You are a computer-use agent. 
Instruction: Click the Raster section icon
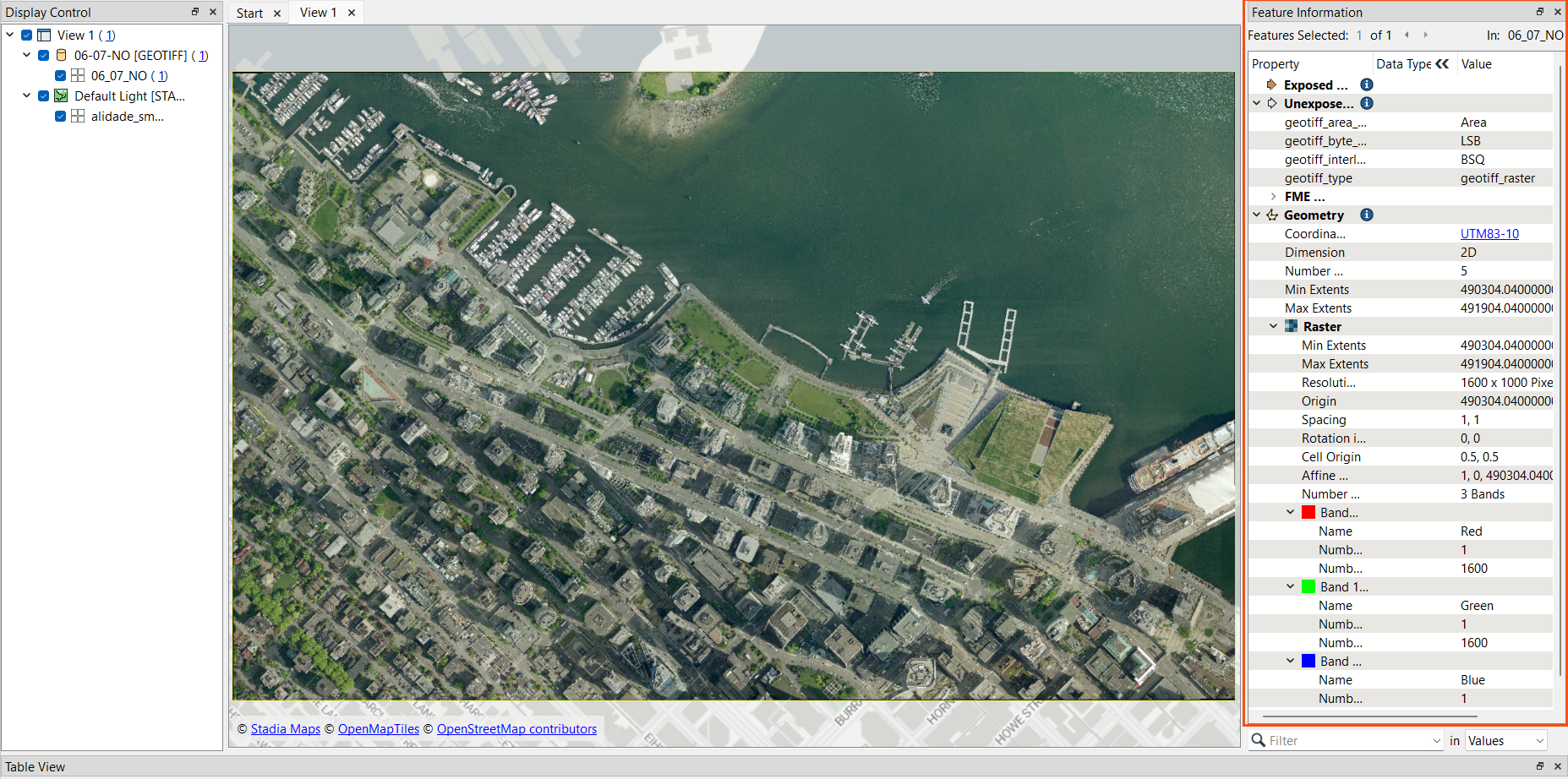point(1291,326)
